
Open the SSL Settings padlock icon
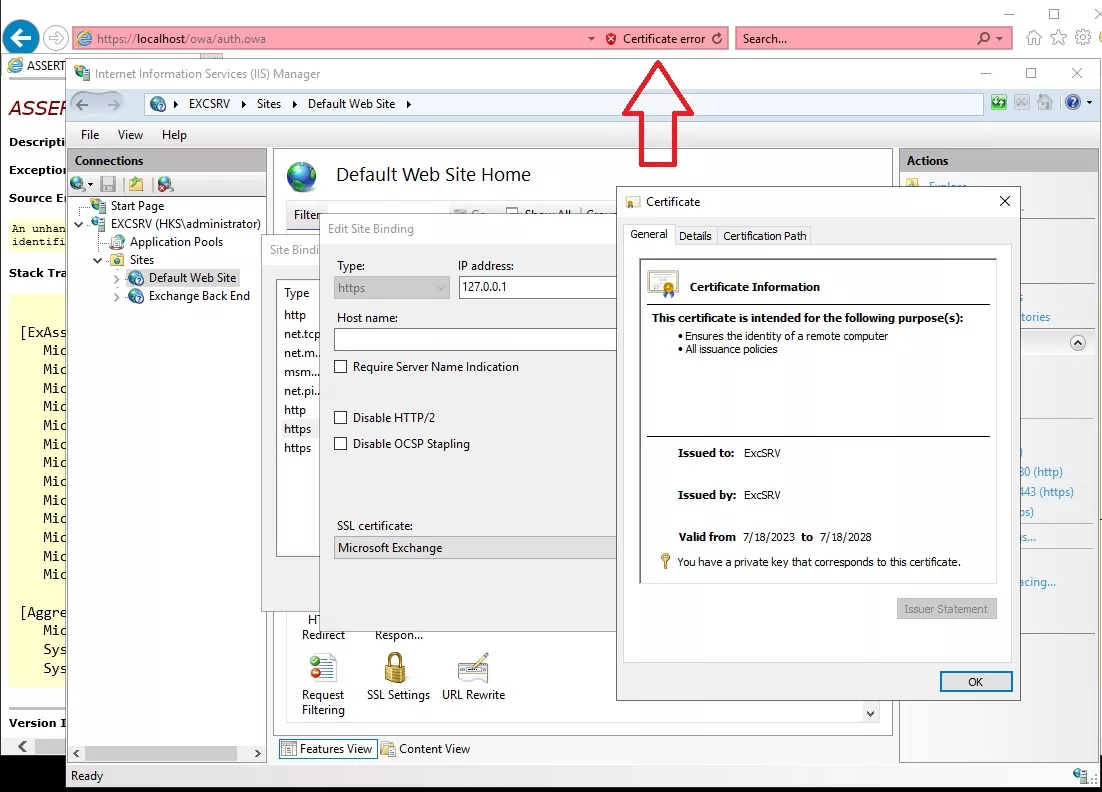(395, 668)
